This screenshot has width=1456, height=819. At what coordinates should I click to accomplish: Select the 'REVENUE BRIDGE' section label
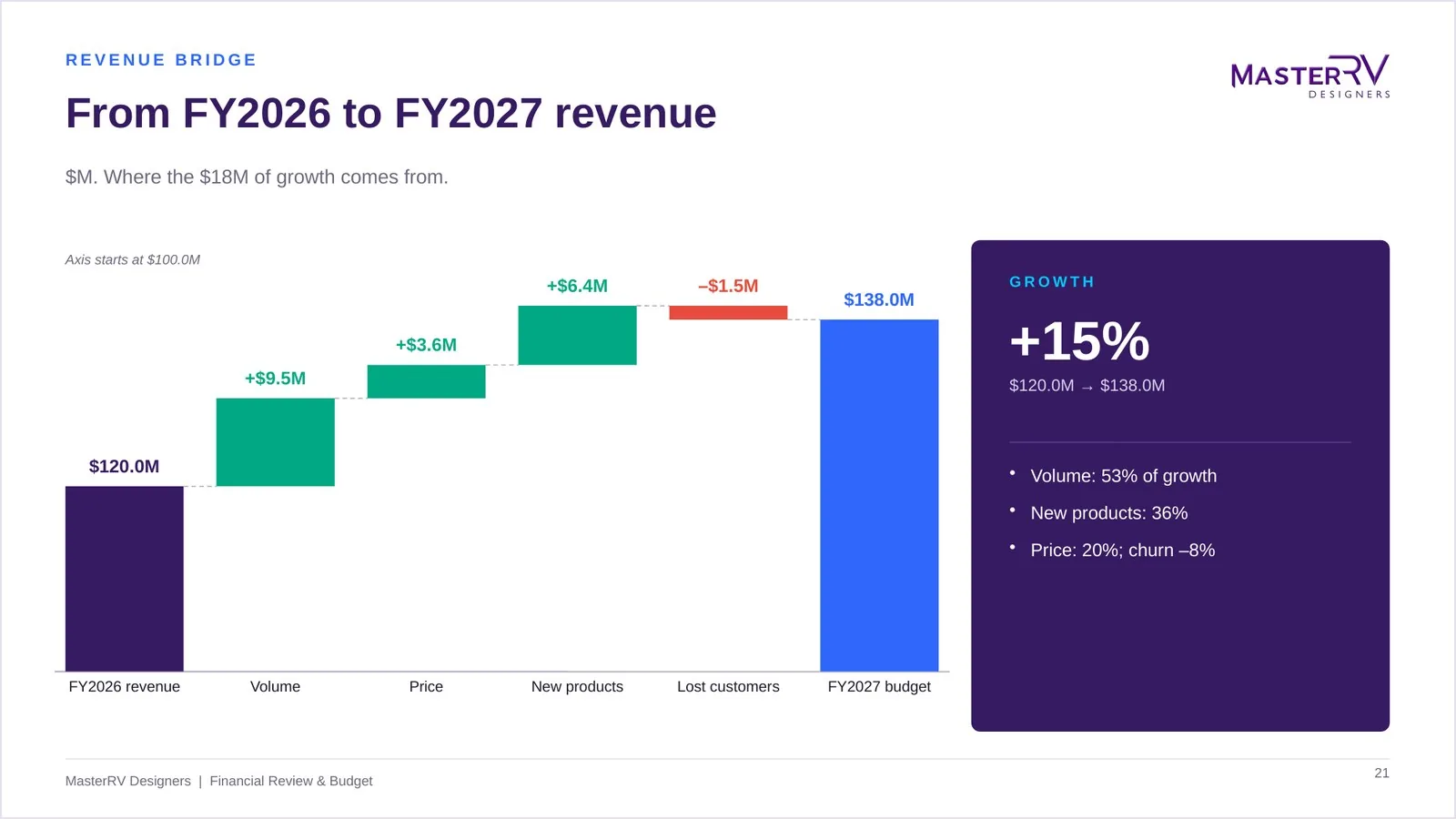(161, 60)
